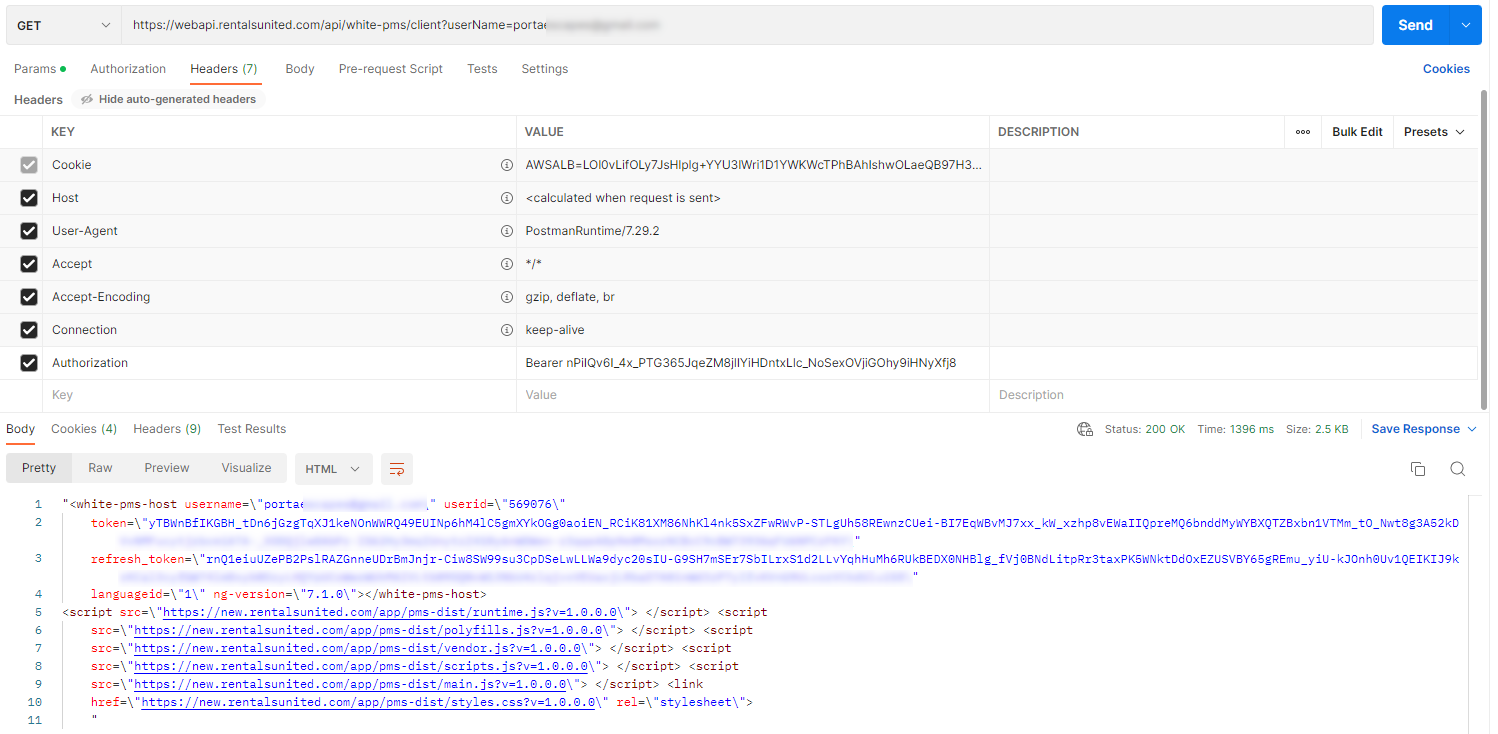The height and width of the screenshot is (734, 1498).
Task: Uncheck the Connection header checkbox
Action: click(x=29, y=330)
